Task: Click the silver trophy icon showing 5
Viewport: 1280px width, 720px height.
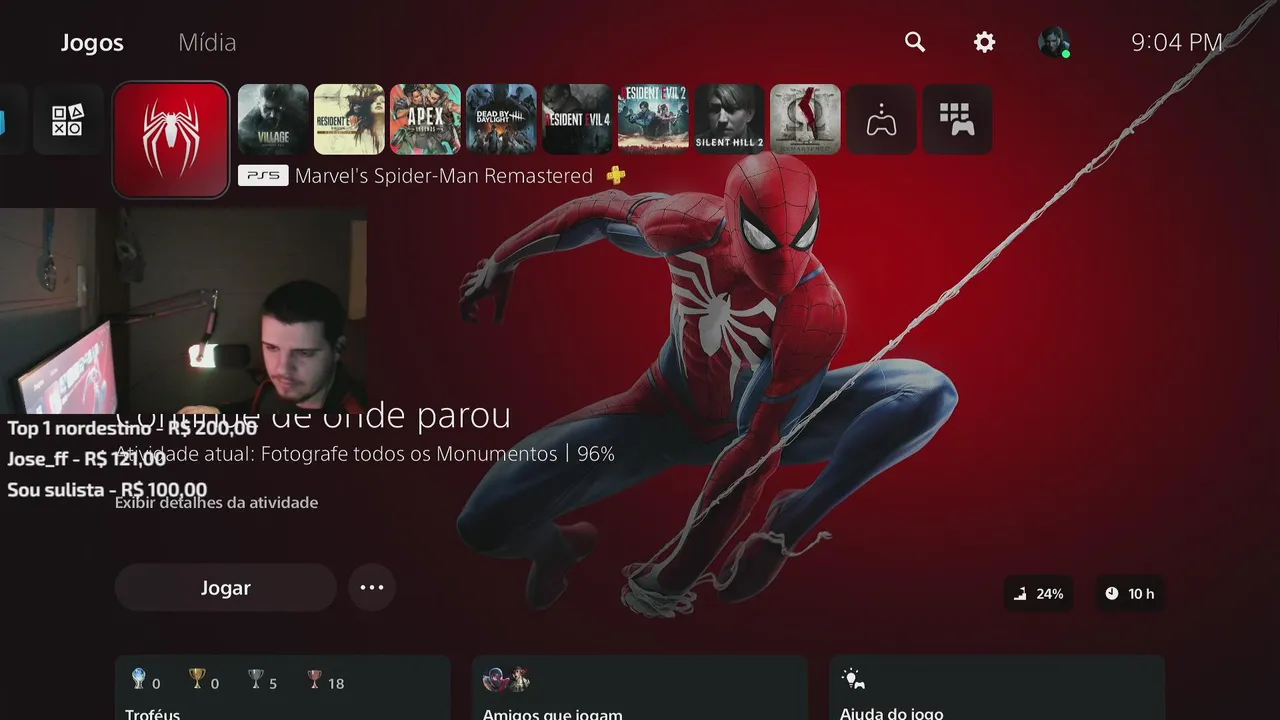Action: click(x=256, y=680)
